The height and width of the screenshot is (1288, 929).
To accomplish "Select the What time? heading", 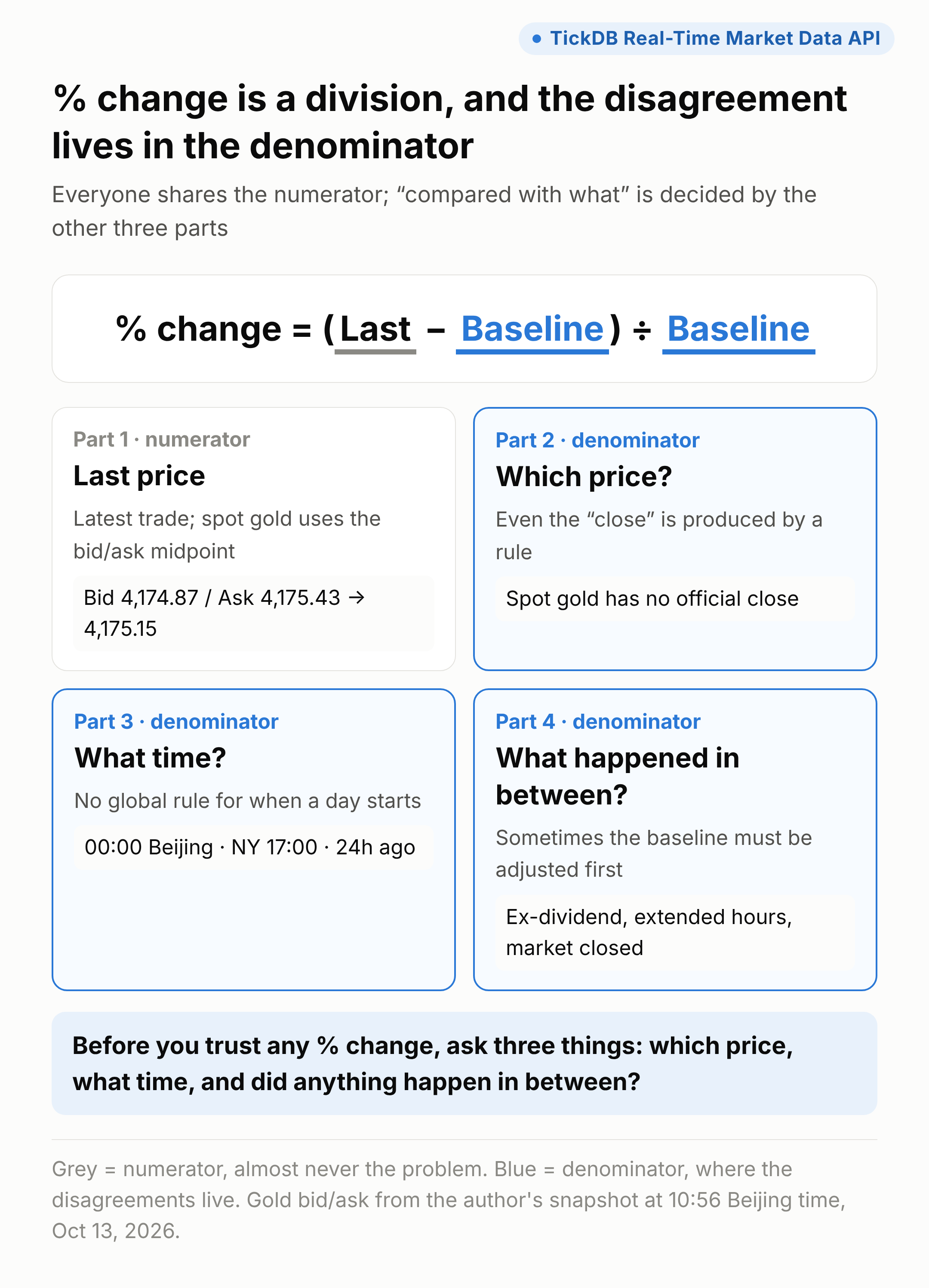I will click(x=151, y=758).
